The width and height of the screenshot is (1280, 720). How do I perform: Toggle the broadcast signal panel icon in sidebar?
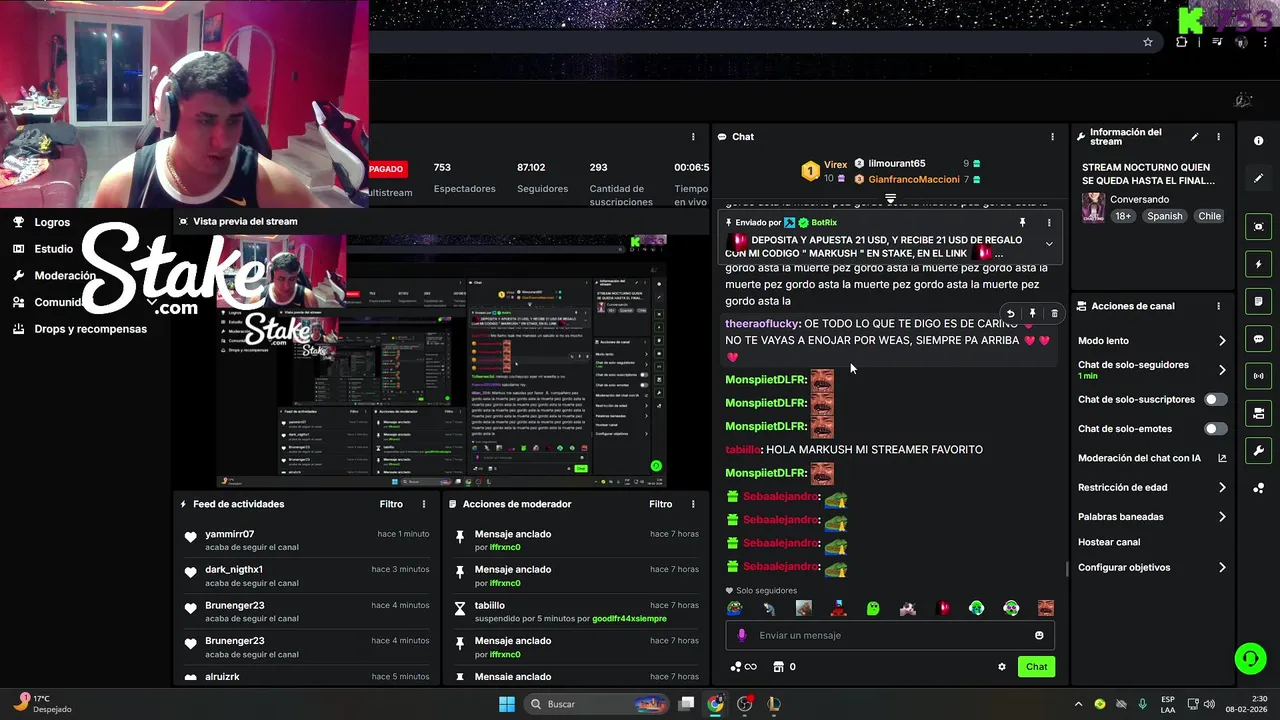coord(1258,376)
